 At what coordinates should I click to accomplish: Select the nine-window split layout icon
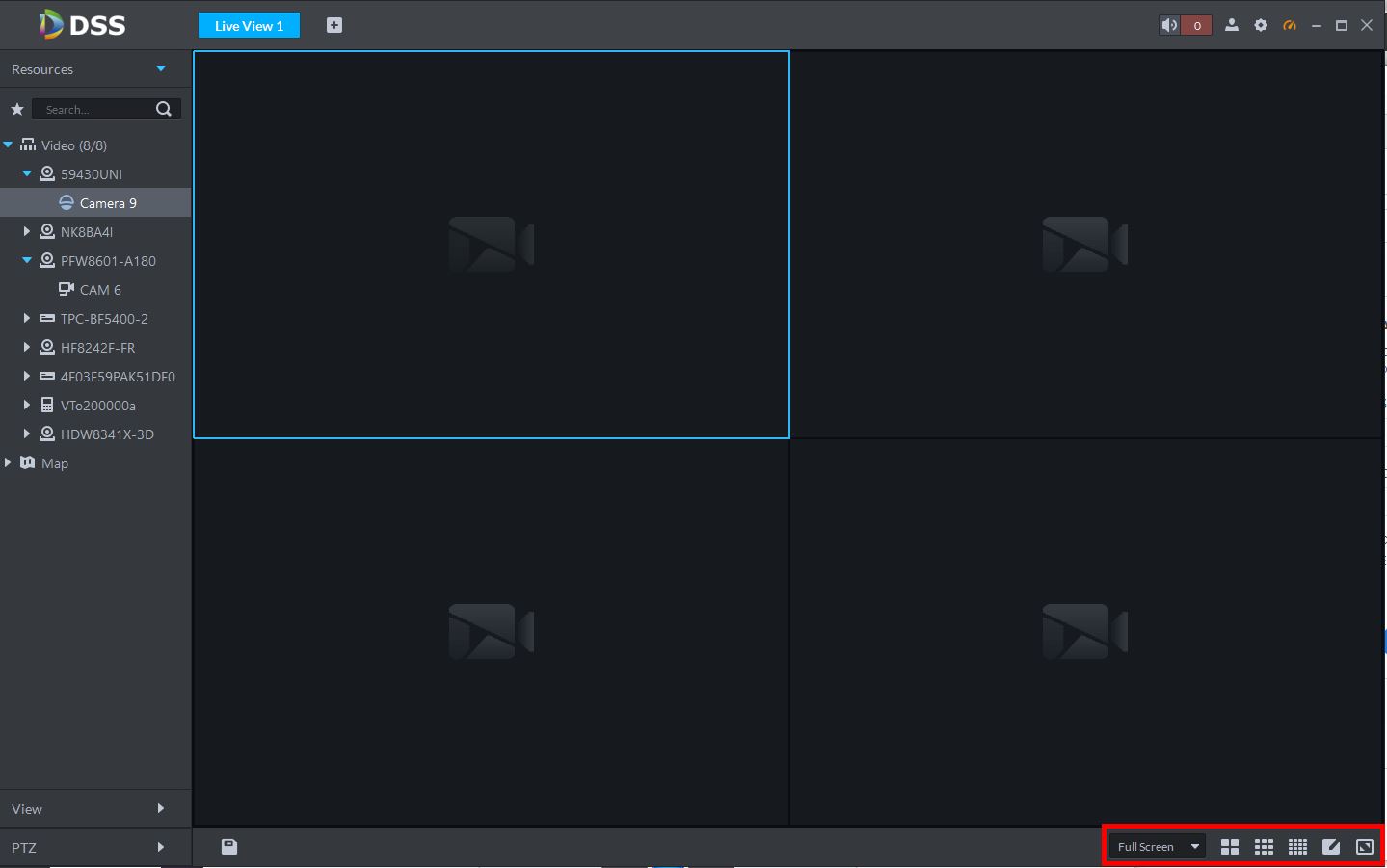pos(1264,847)
